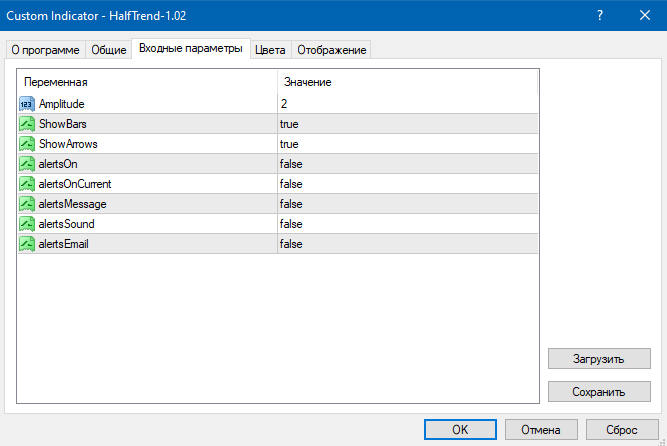Select the alertsOn variable name
The width and height of the screenshot is (667, 446).
[x=58, y=164]
